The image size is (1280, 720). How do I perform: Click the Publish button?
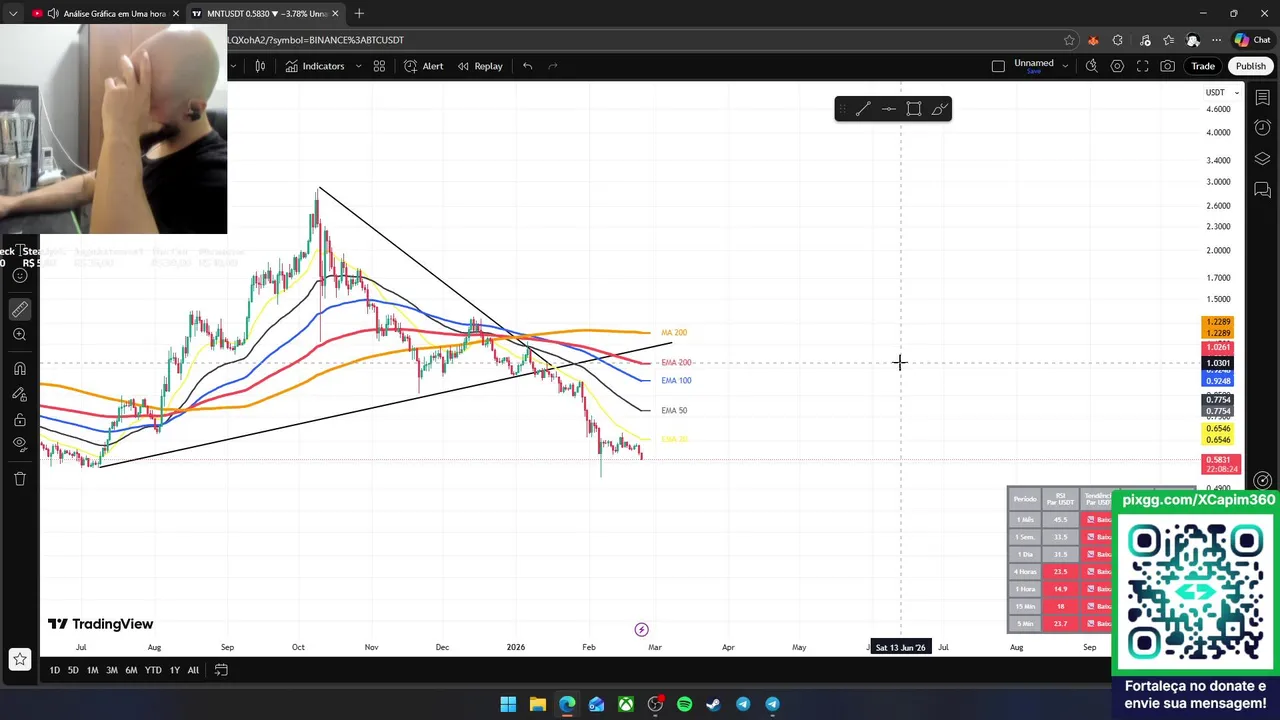(x=1251, y=66)
